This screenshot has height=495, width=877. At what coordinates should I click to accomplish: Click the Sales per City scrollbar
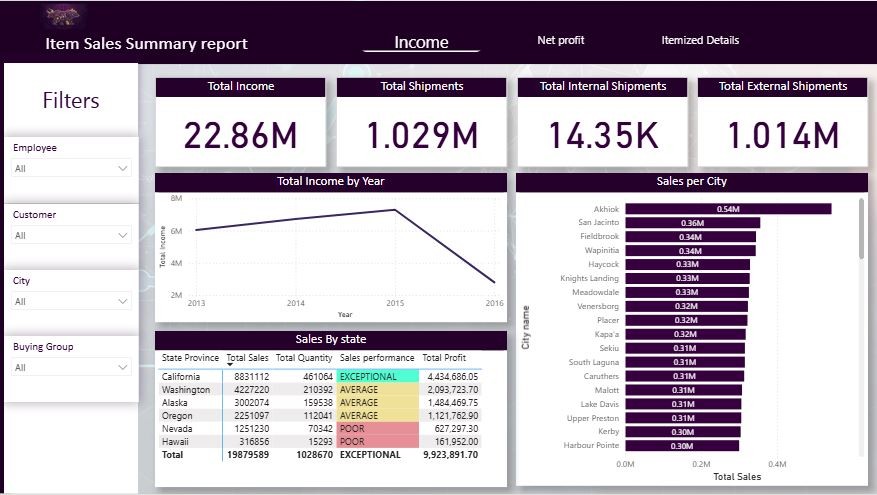point(861,229)
